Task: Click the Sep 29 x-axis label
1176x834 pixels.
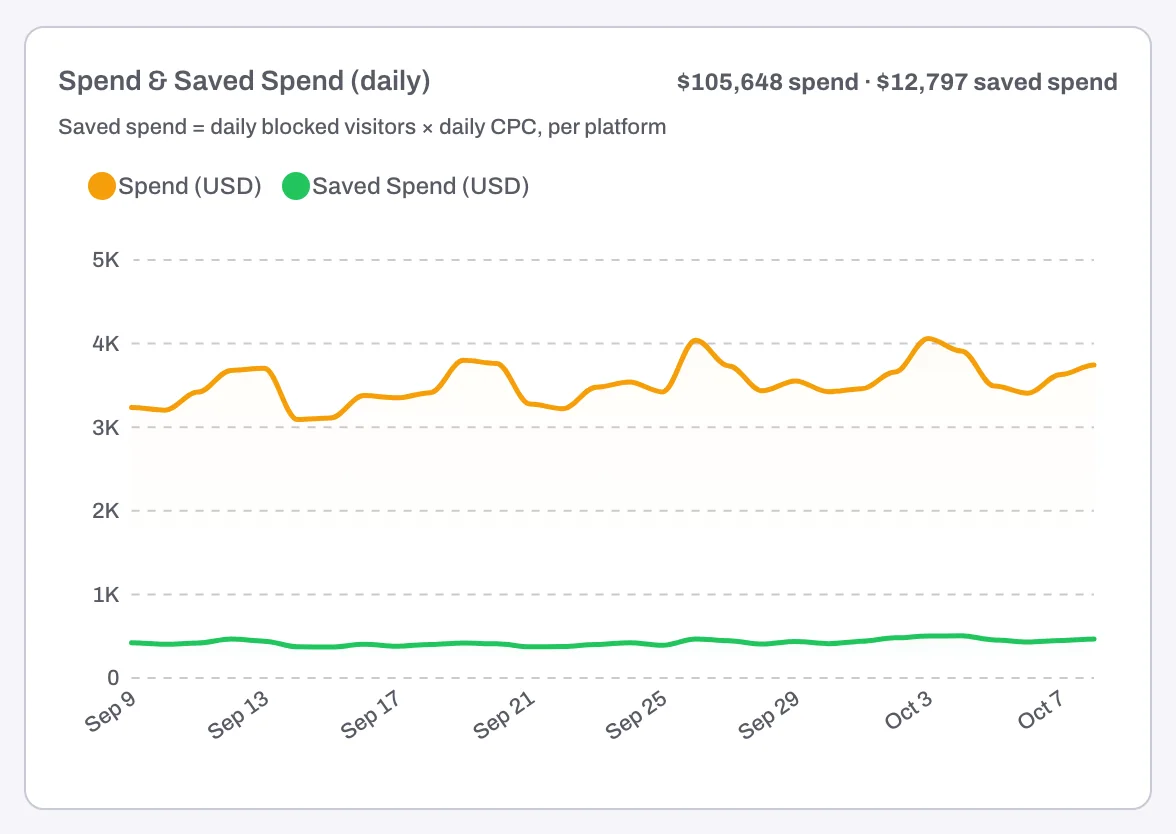Action: (x=768, y=715)
